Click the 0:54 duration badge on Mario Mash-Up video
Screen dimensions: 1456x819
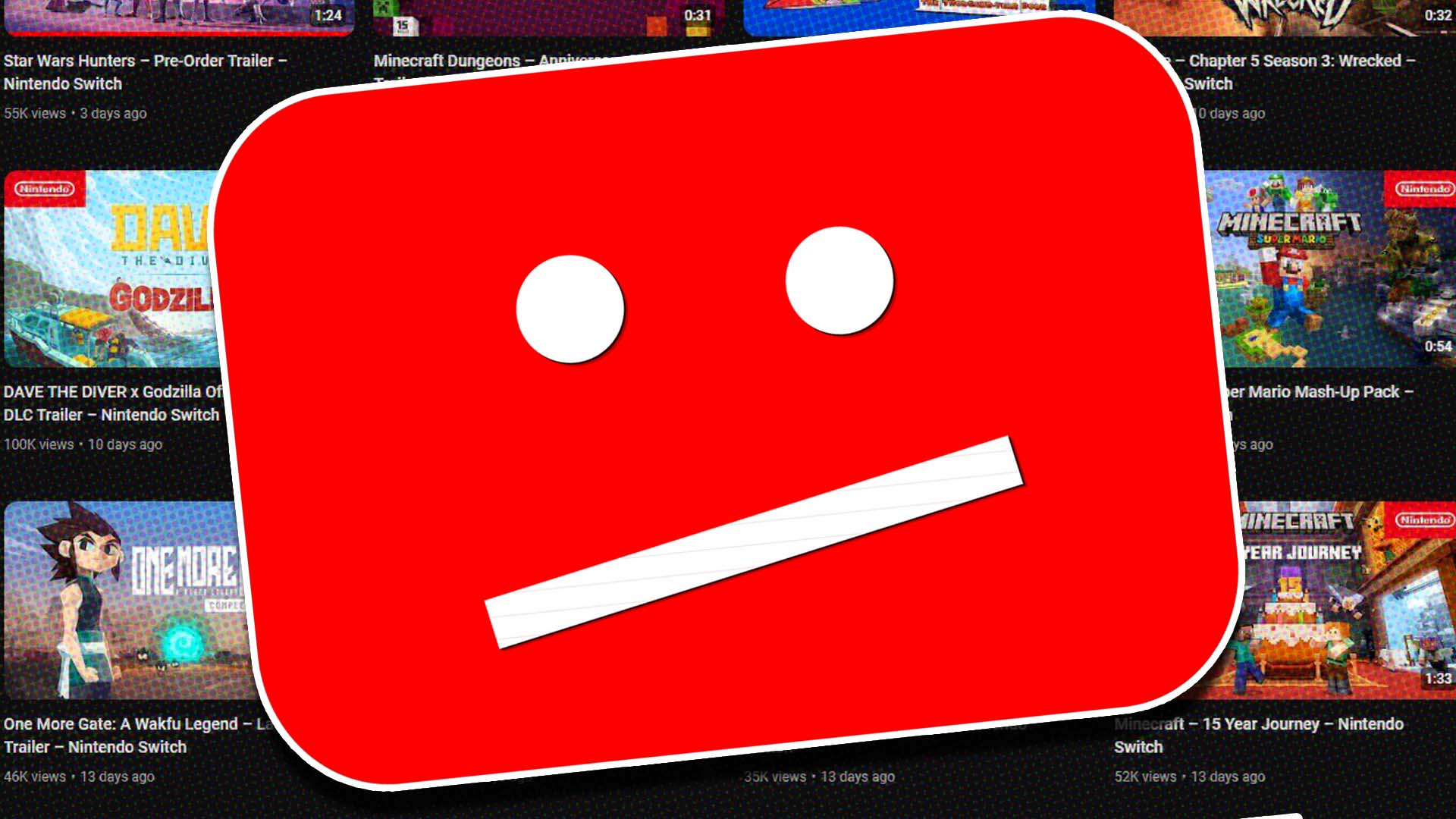1437,347
